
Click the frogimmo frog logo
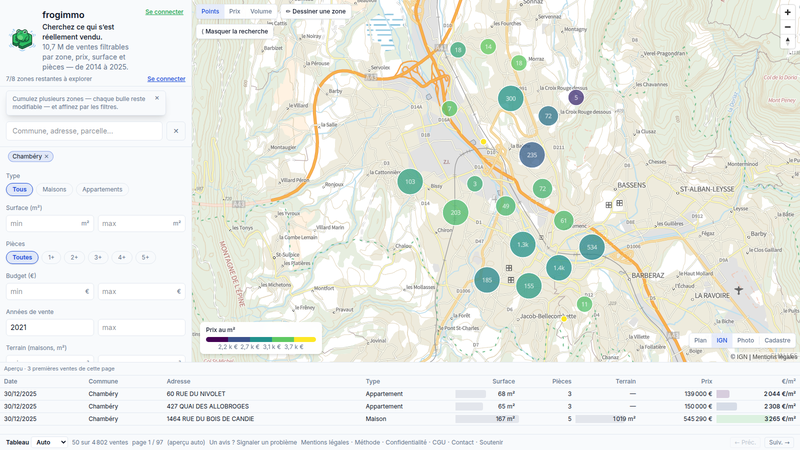[x=22, y=39]
